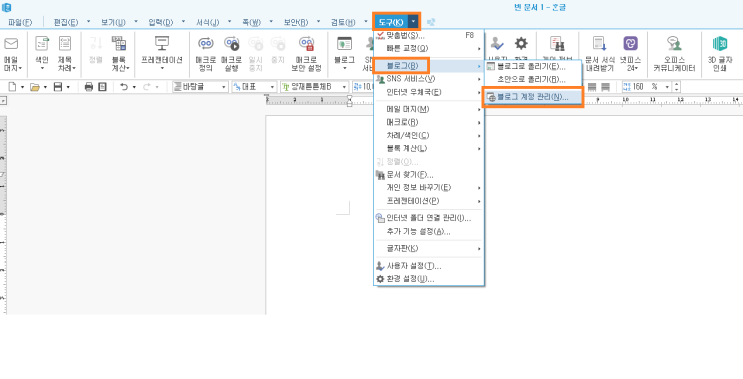Click the undo arrow icon
Image resolution: width=743 pixels, height=379 pixels.
point(124,87)
